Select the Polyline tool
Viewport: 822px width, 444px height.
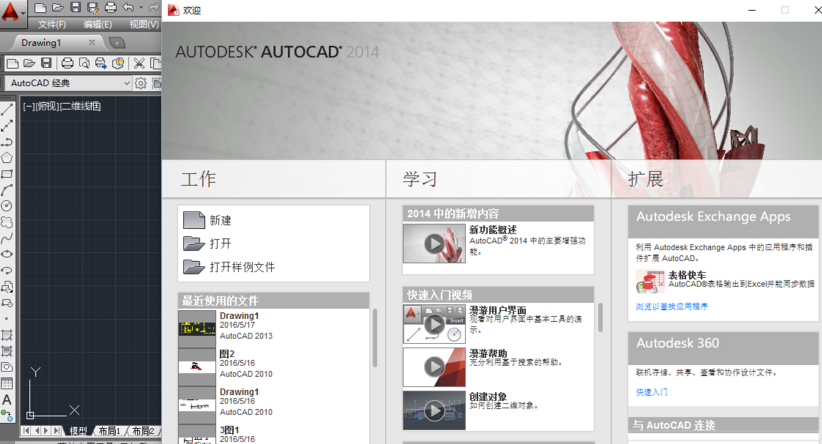(7, 142)
